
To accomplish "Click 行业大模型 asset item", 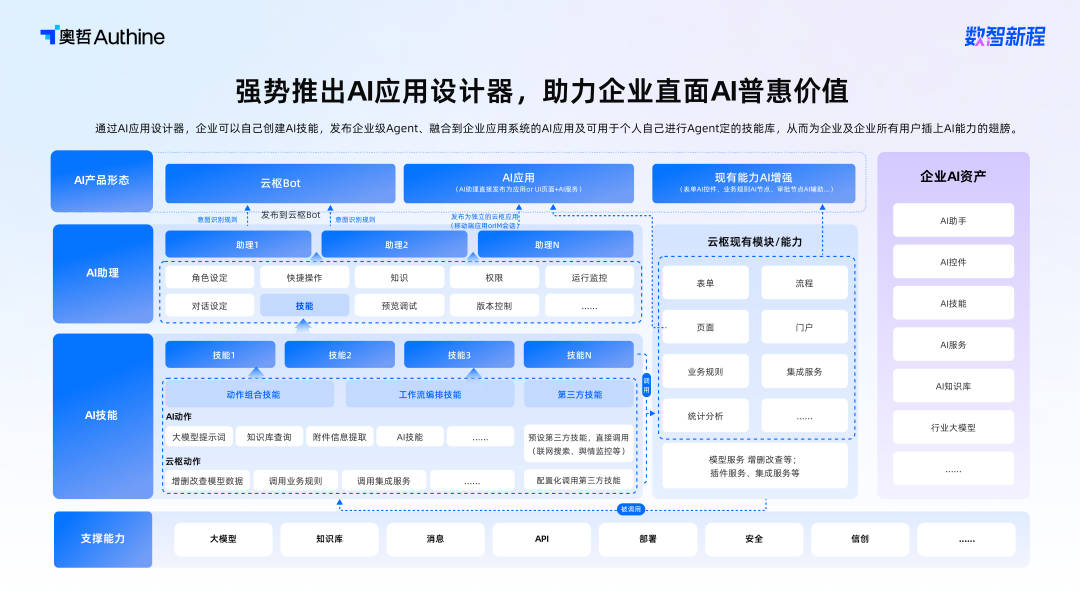I will point(953,428).
